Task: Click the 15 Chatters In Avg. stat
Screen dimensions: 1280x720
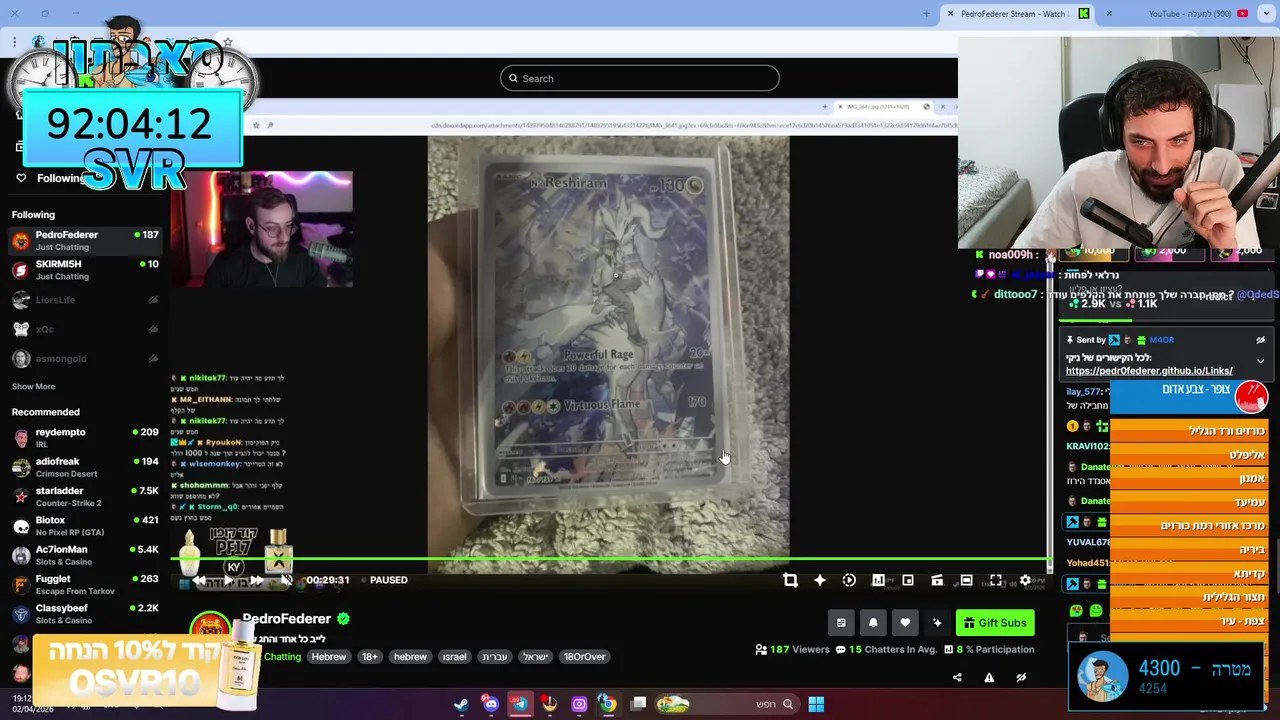Action: pyautogui.click(x=889, y=650)
